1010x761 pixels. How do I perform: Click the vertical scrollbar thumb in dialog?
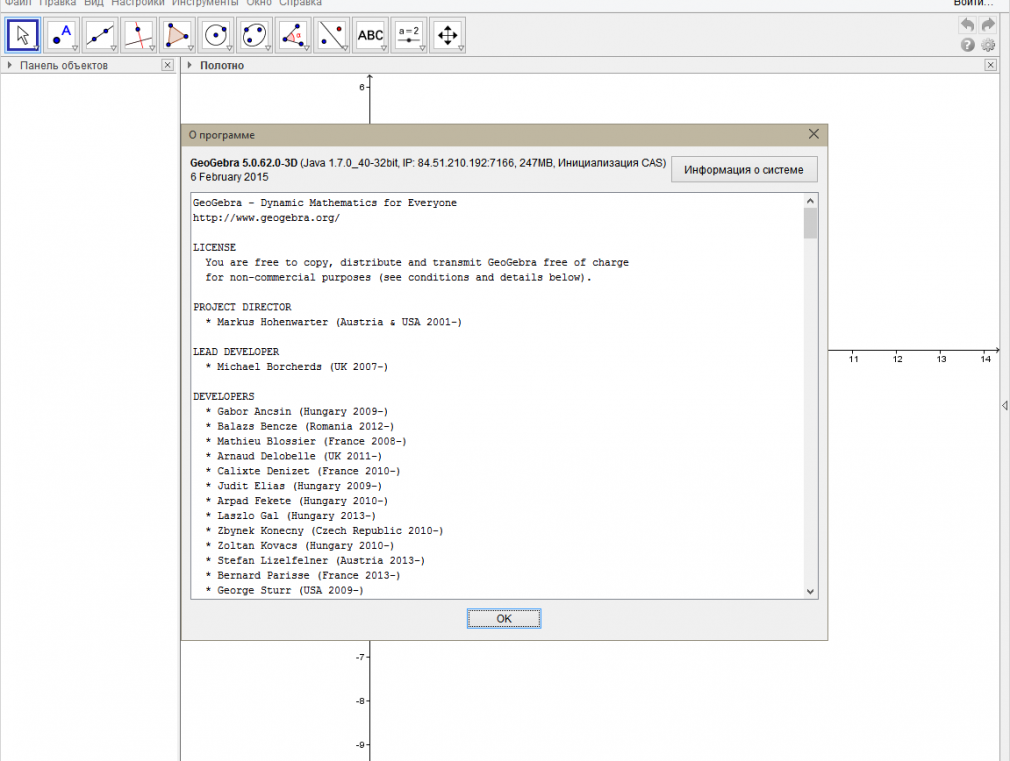(810, 224)
